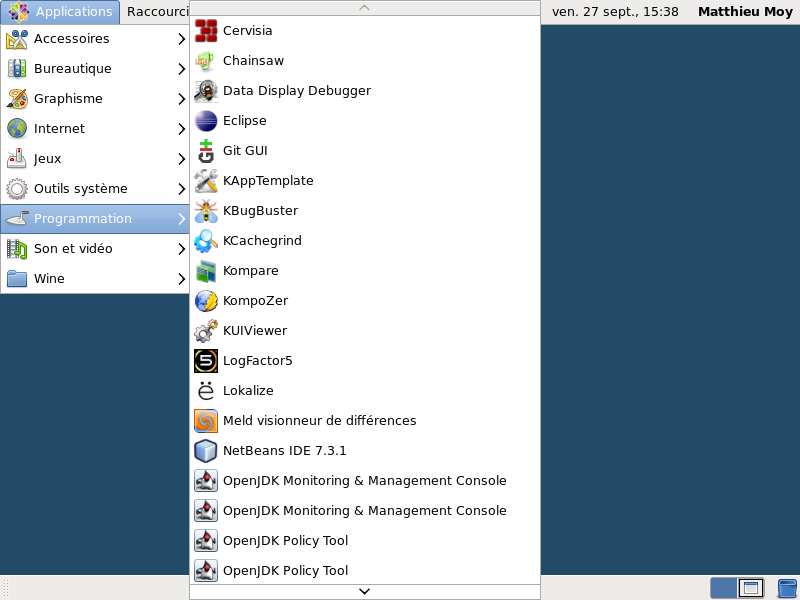
Task: Click the Chainsaw label
Action: [x=253, y=61]
